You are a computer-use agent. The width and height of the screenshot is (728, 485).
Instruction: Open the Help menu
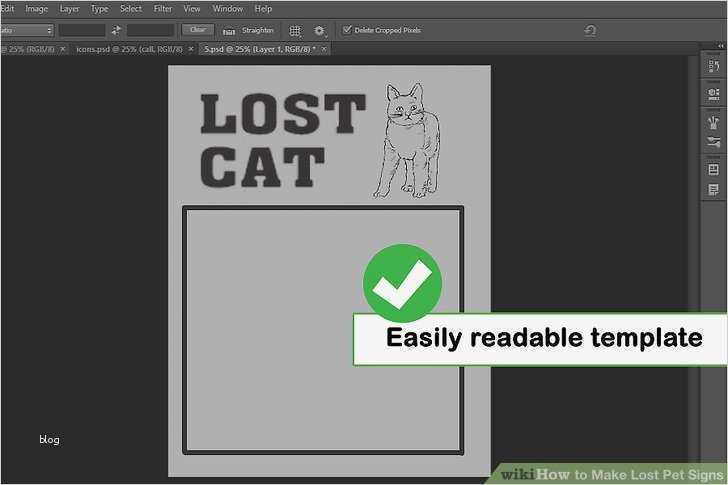pos(263,8)
